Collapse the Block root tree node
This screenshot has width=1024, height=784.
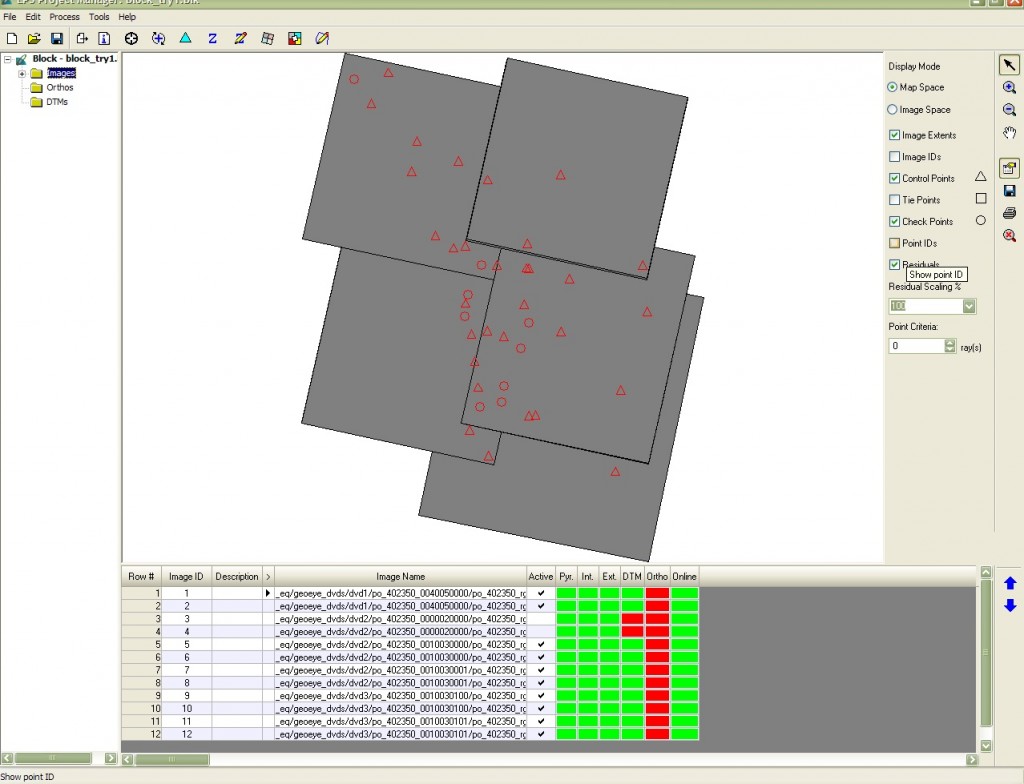pyautogui.click(x=8, y=59)
